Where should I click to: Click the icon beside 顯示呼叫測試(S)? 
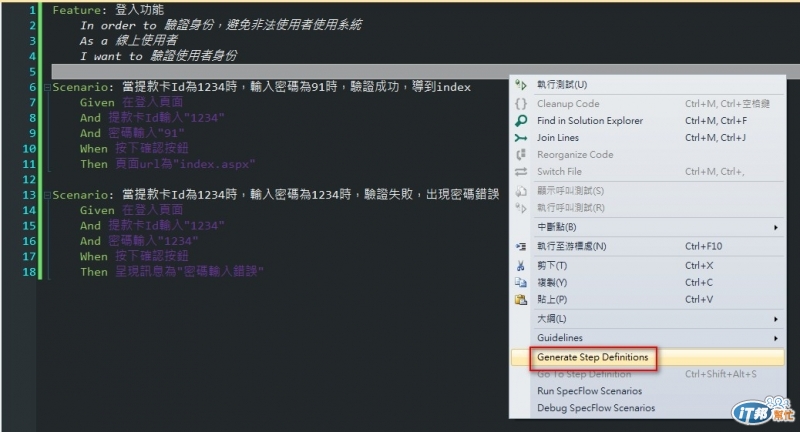520,191
